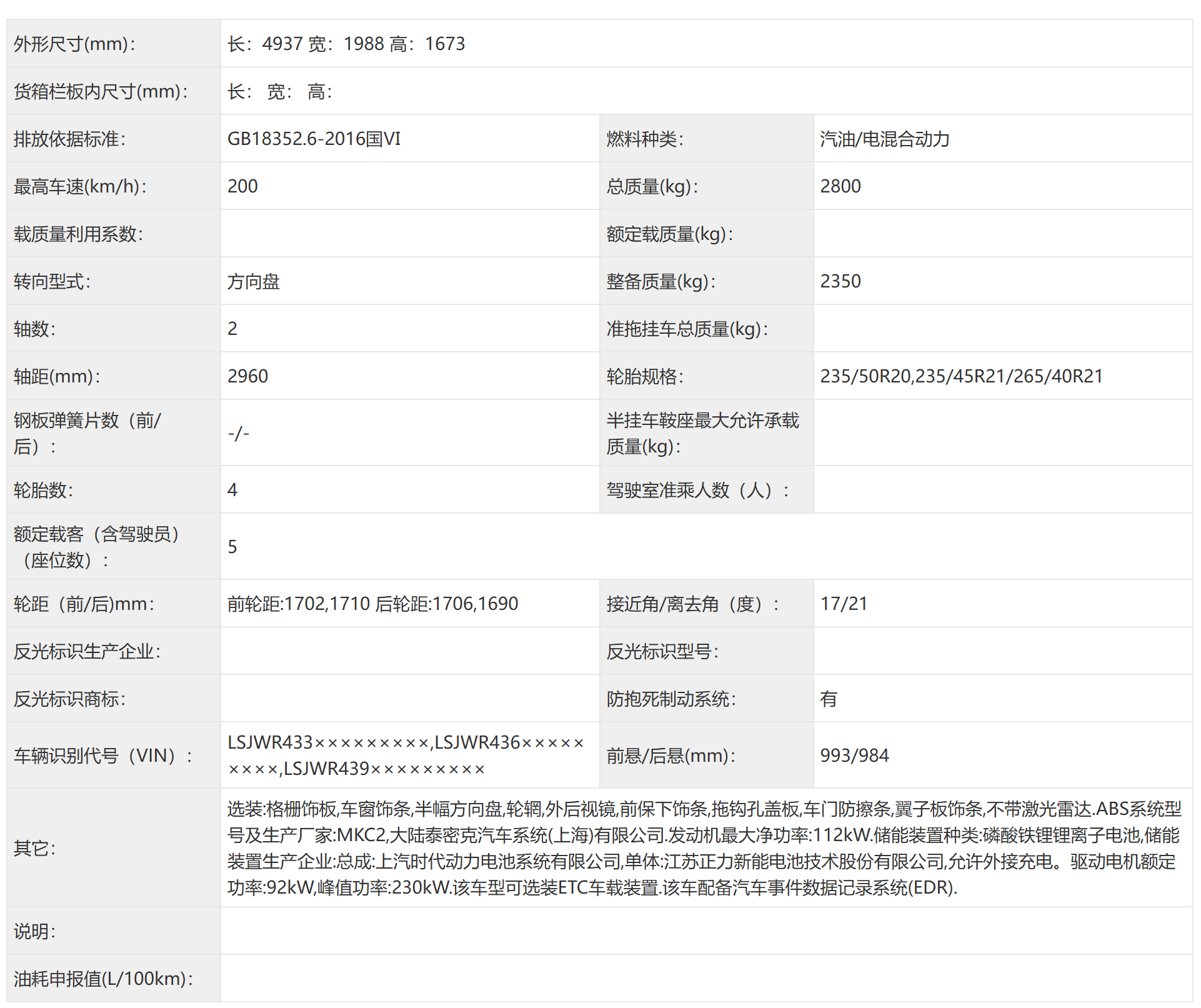
Task: Click the 整备质量(kg) label
Action: point(661,281)
